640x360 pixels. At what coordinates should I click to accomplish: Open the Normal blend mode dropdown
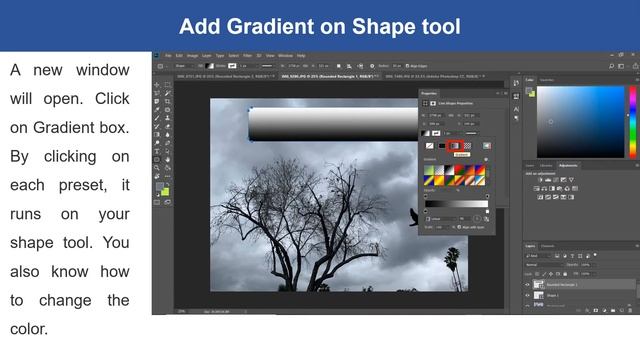point(544,264)
